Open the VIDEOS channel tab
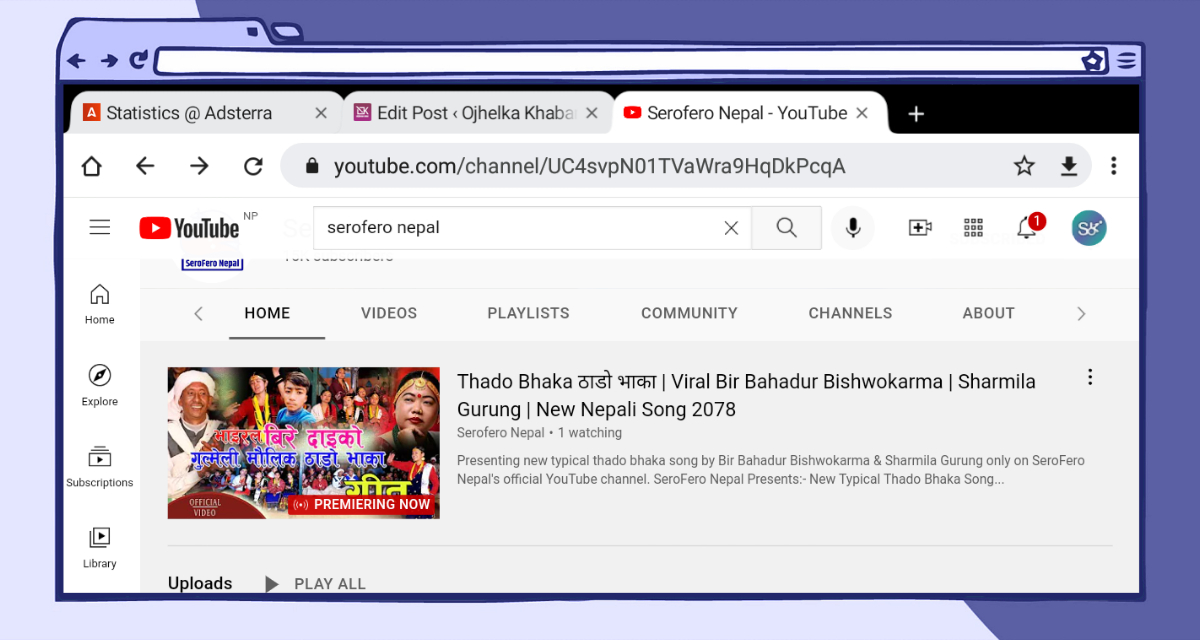This screenshot has height=640, width=1200. [x=389, y=314]
